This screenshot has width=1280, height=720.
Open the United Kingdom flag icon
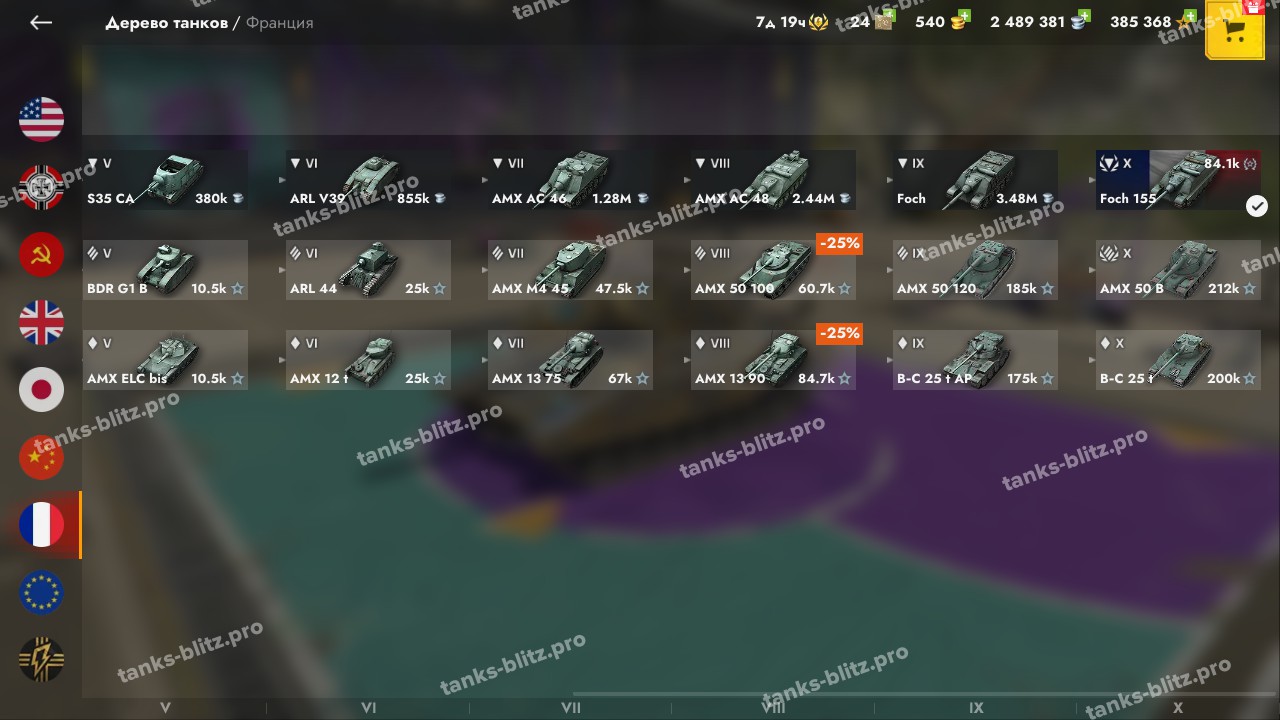pos(41,322)
